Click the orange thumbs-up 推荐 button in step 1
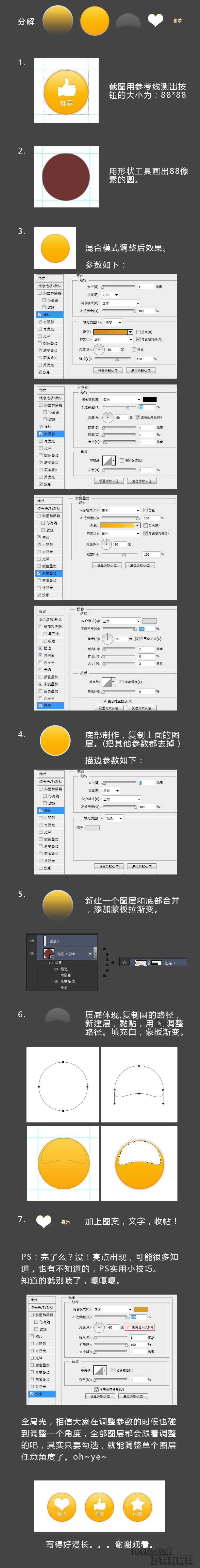This screenshot has height=1568, width=200. click(66, 91)
